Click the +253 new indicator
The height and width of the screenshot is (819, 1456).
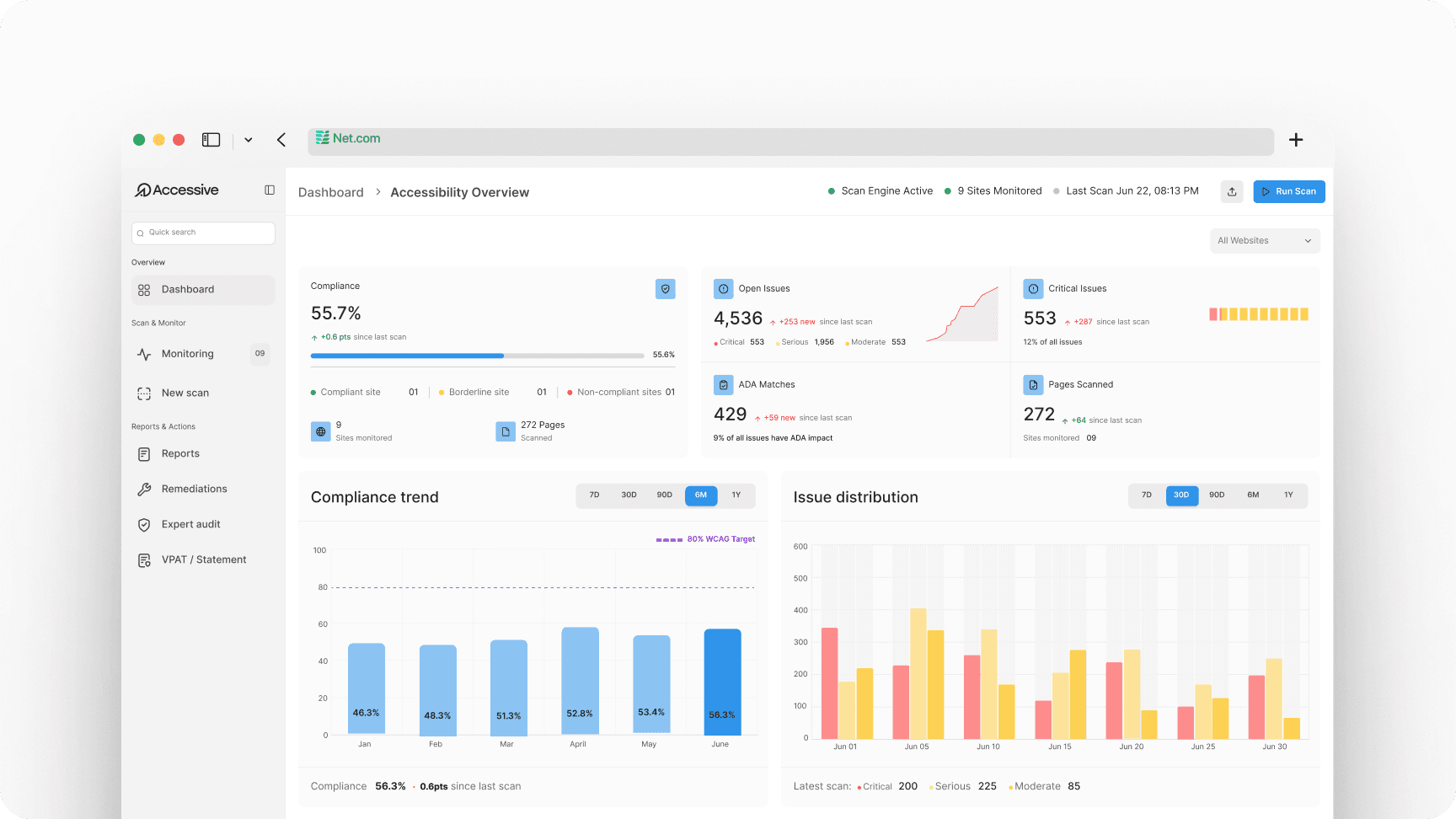(x=793, y=322)
